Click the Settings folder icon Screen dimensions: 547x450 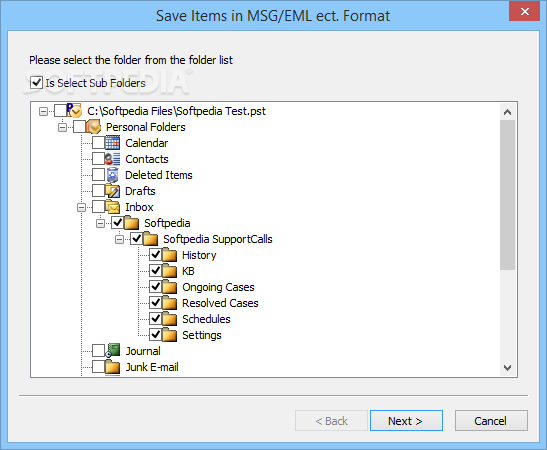tap(169, 335)
